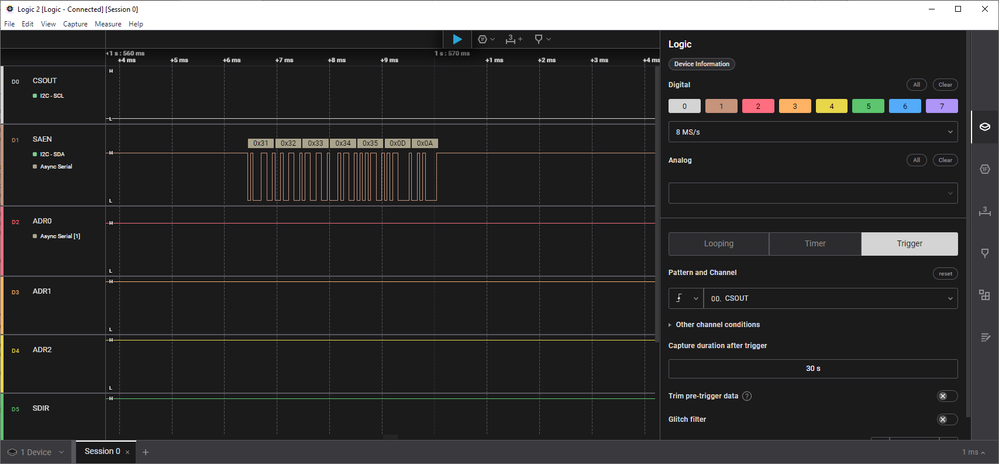
Task: Start capture with the blue play button
Action: (x=457, y=39)
